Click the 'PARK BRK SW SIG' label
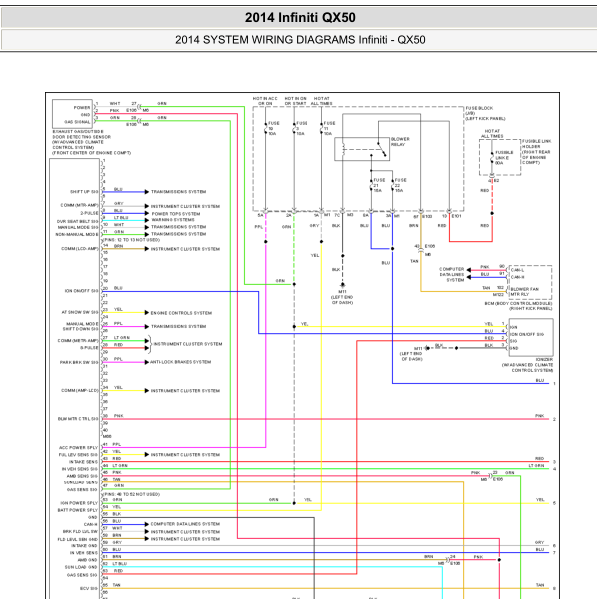Screen dimensions: 597x599 (x=79, y=363)
